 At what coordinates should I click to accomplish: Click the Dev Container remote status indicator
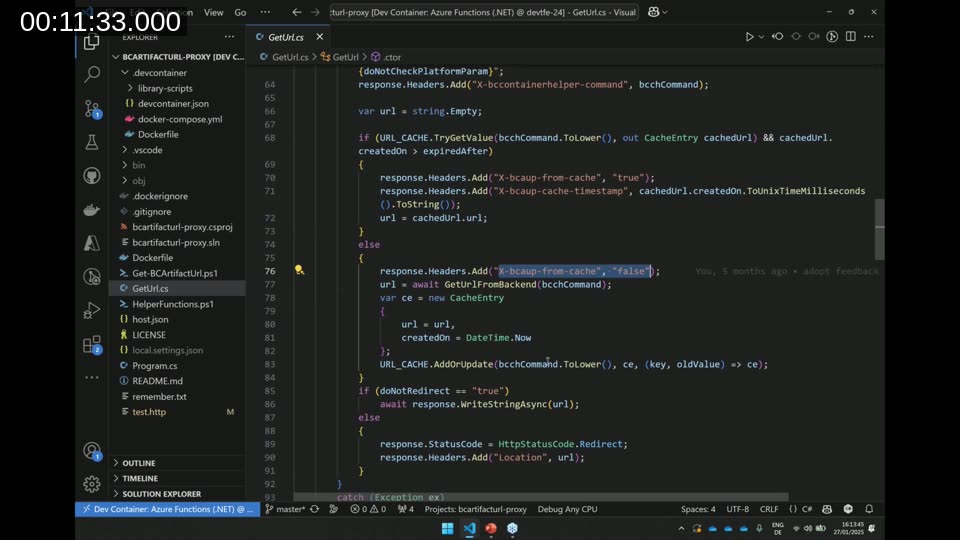168,509
